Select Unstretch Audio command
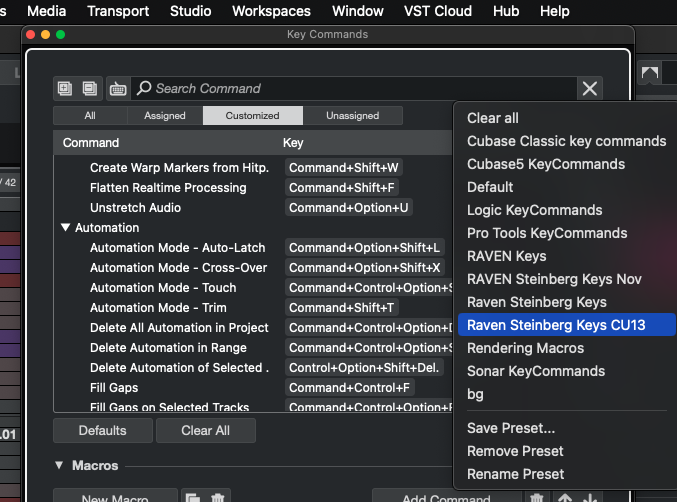Image resolution: width=677 pixels, height=502 pixels. (x=135, y=208)
